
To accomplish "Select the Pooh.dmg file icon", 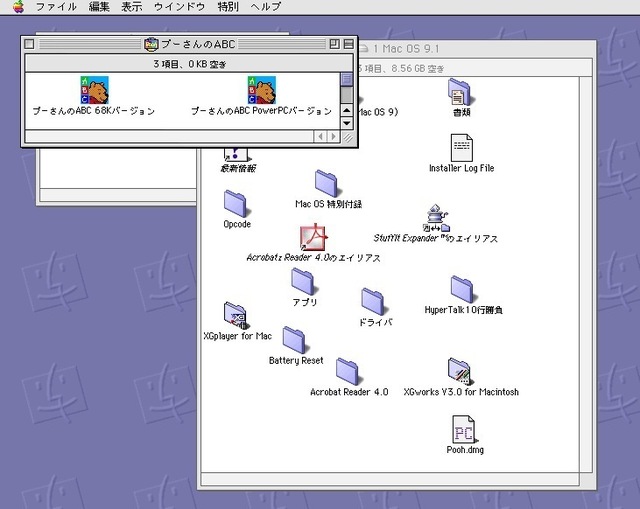I will tap(464, 429).
